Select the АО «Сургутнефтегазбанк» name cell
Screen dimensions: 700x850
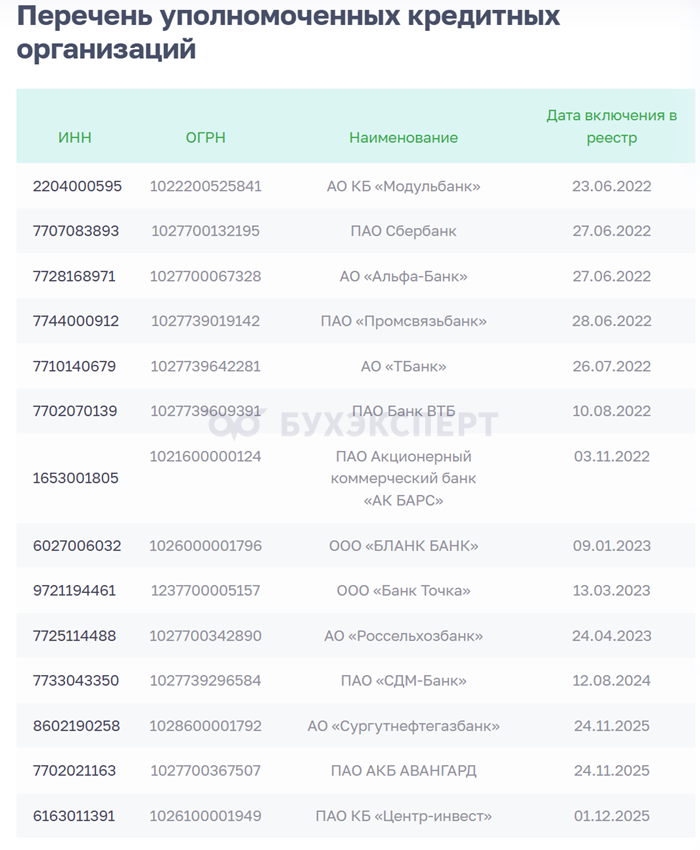(403, 726)
